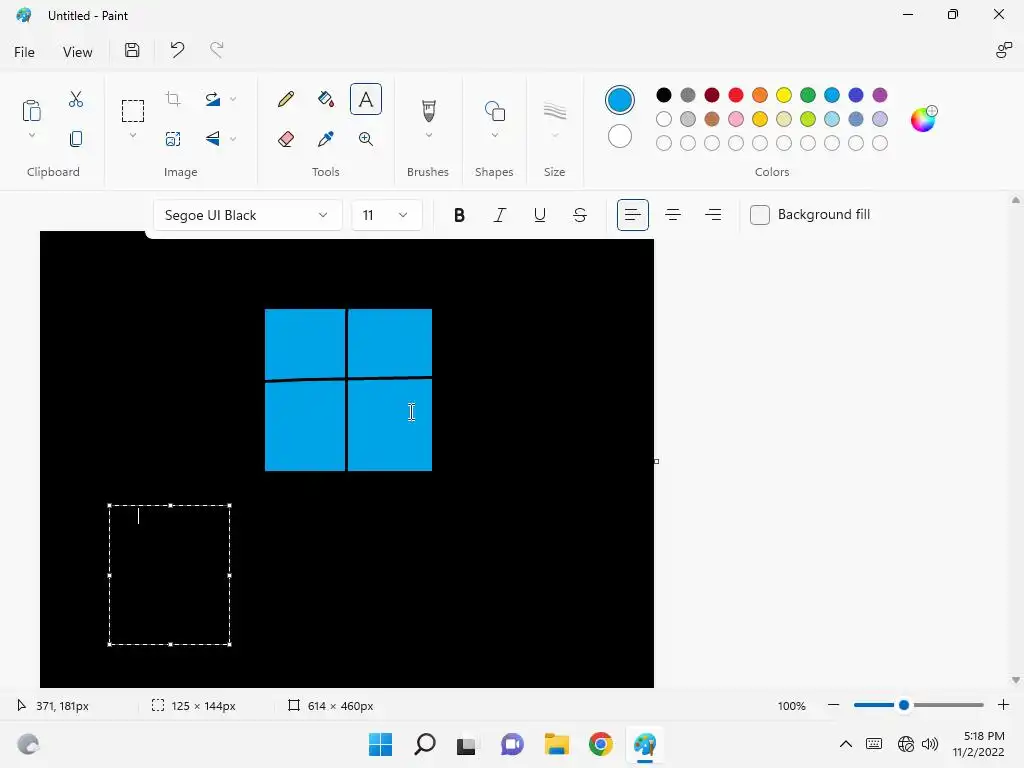1024x768 pixels.
Task: Click the Copy icon
Action: point(76,139)
